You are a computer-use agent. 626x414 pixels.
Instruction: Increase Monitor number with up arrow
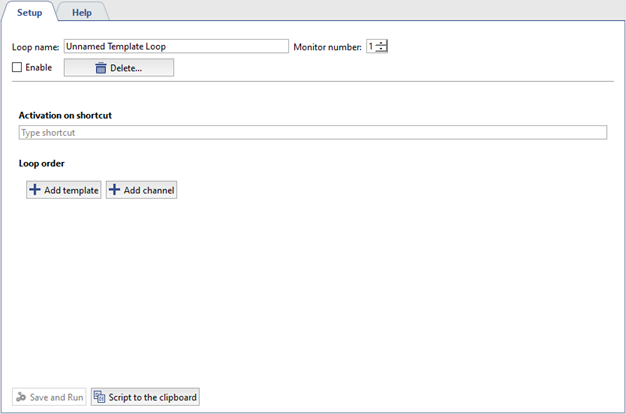382,42
